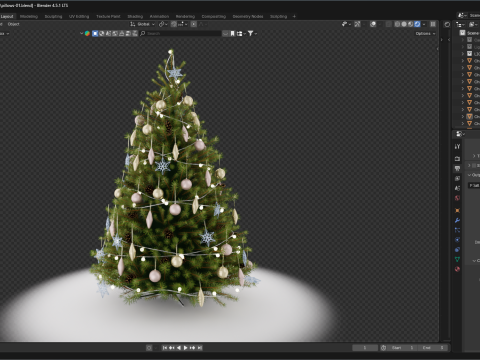Play the animation forward
The image size is (480, 360).
tap(186, 348)
